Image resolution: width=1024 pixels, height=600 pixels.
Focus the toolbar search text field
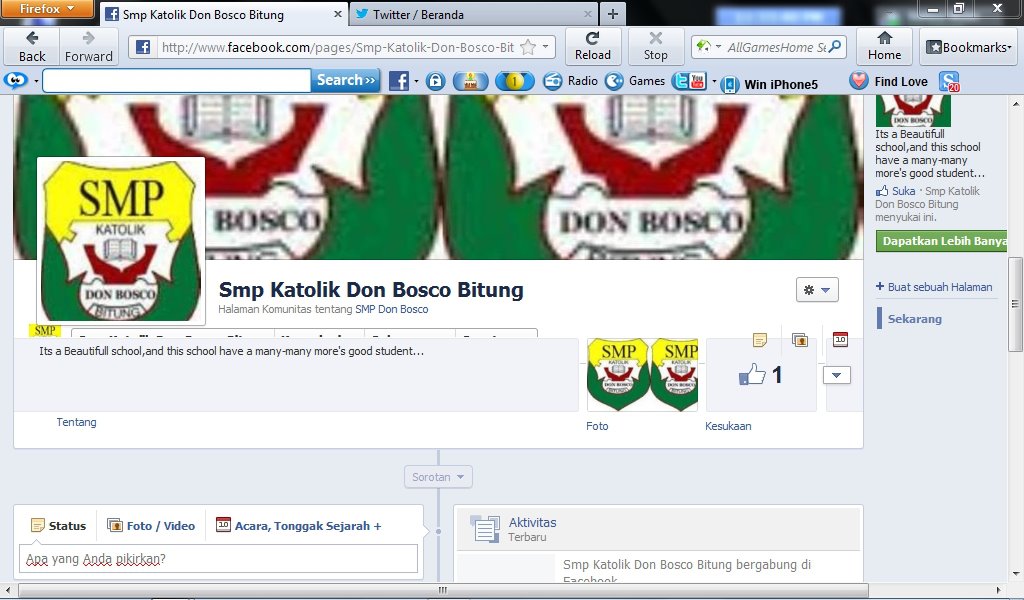176,81
